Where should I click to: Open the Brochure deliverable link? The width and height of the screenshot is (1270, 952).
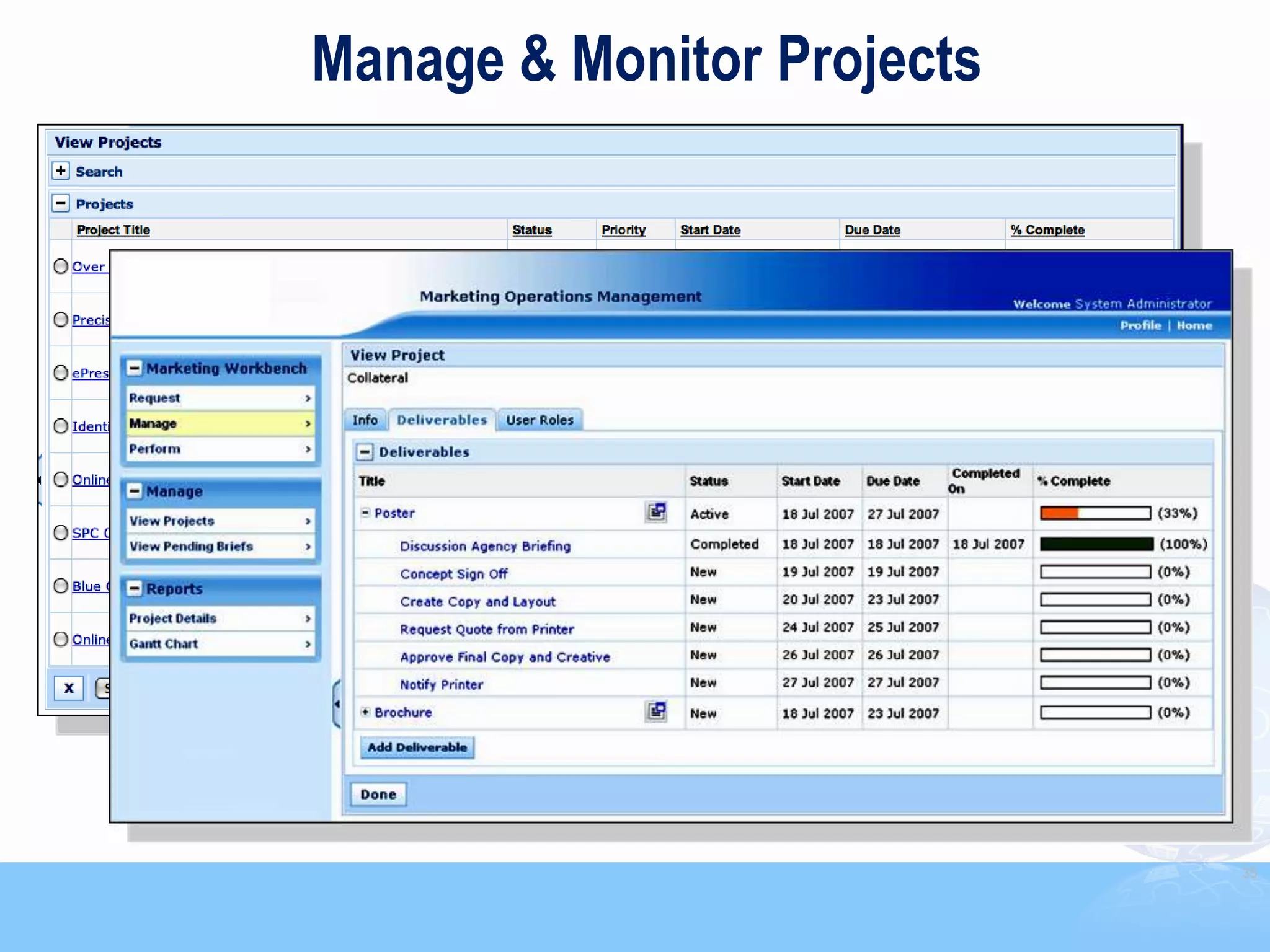tap(403, 713)
